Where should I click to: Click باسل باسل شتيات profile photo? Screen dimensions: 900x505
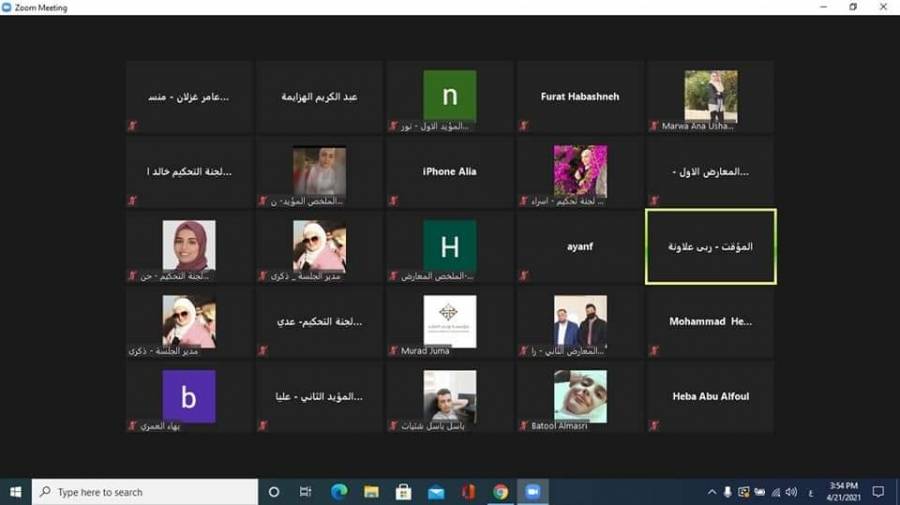449,397
